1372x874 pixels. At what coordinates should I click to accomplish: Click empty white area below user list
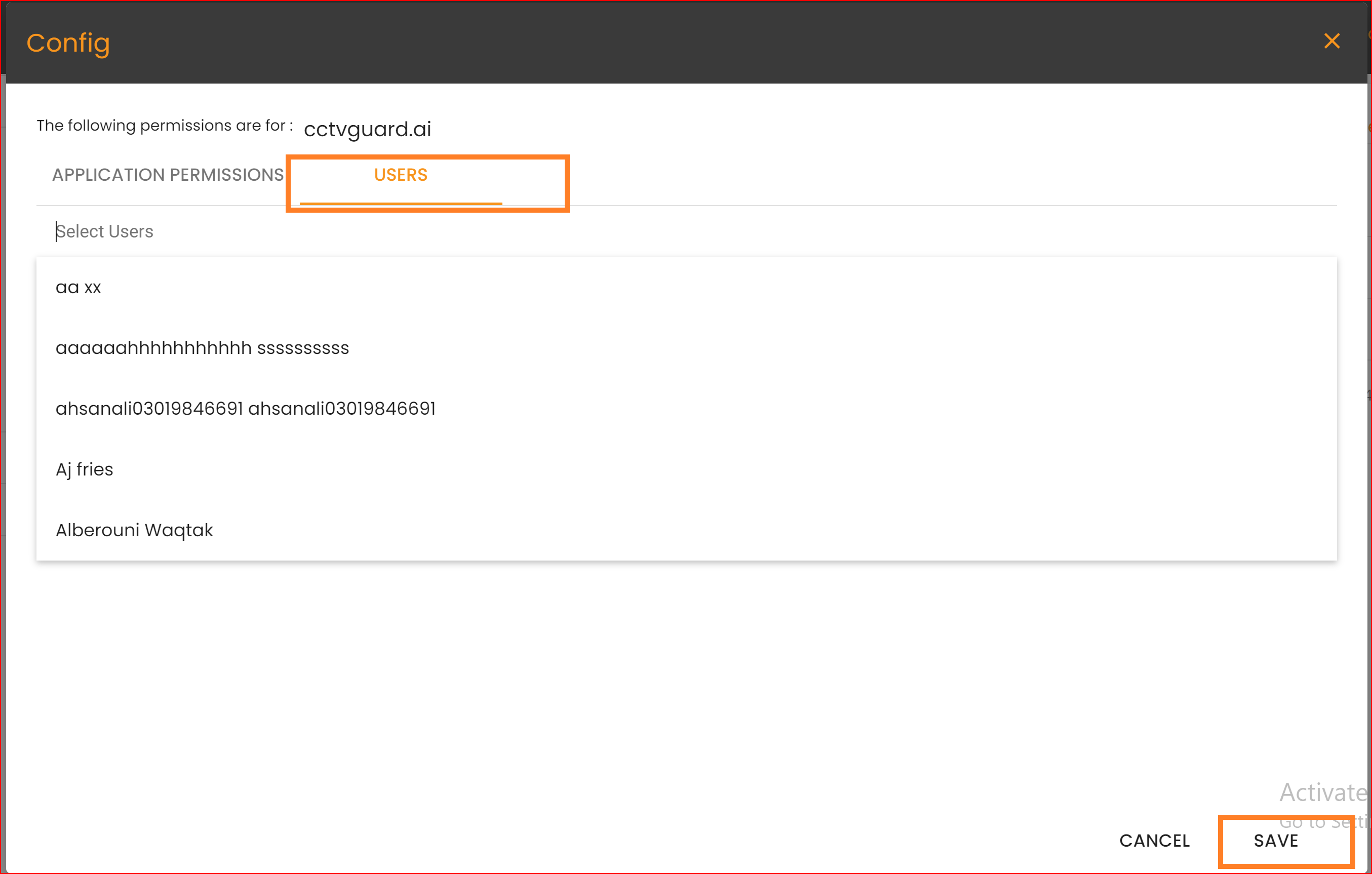click(684, 672)
